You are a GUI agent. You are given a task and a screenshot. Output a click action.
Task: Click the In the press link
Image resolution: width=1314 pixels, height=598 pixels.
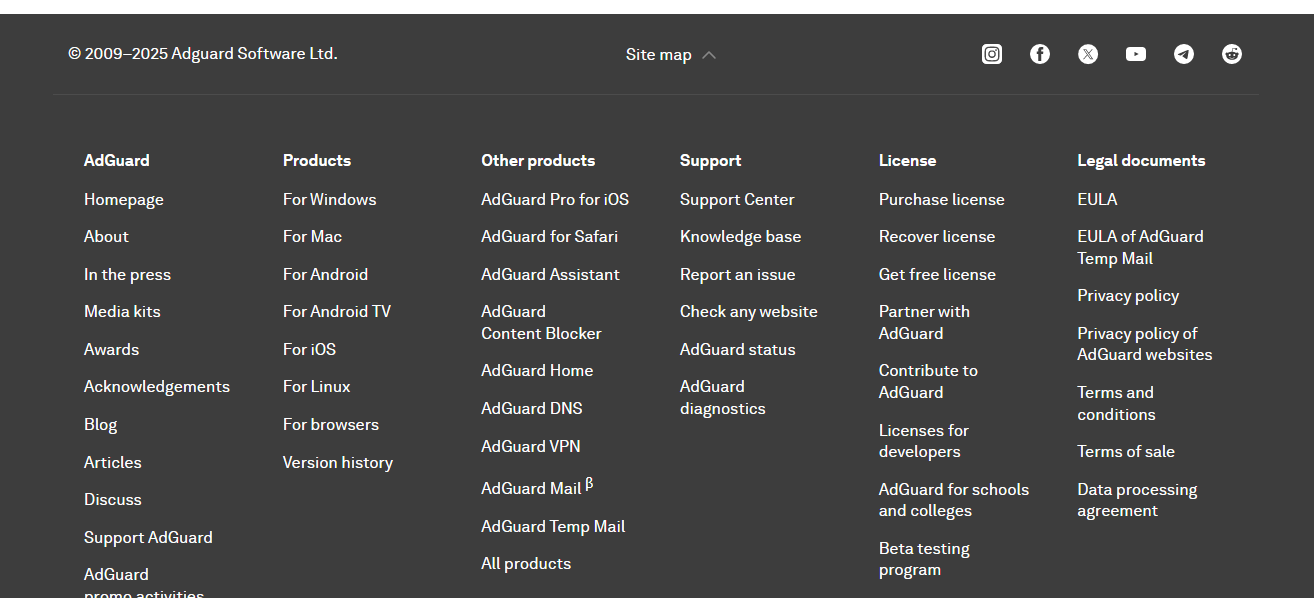coord(127,275)
